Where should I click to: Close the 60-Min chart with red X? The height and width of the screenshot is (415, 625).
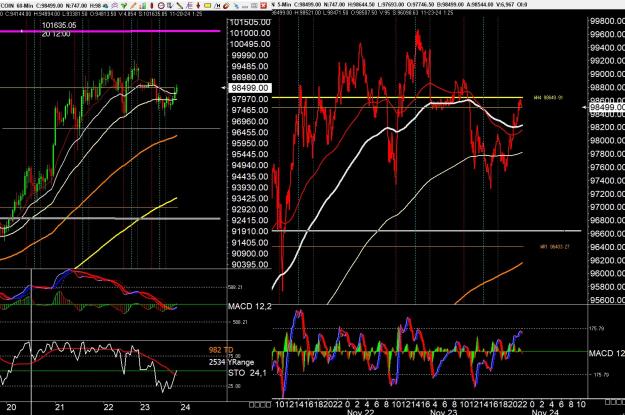click(263, 6)
